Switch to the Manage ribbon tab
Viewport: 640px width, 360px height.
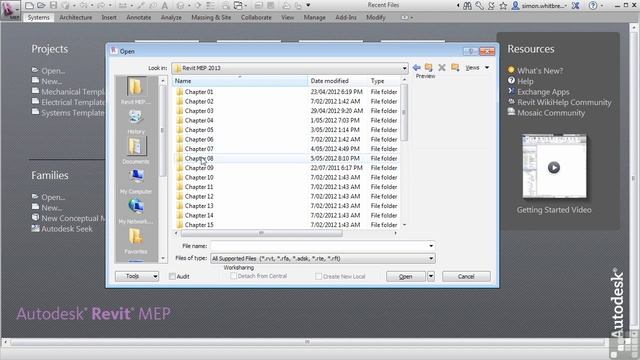(314, 18)
